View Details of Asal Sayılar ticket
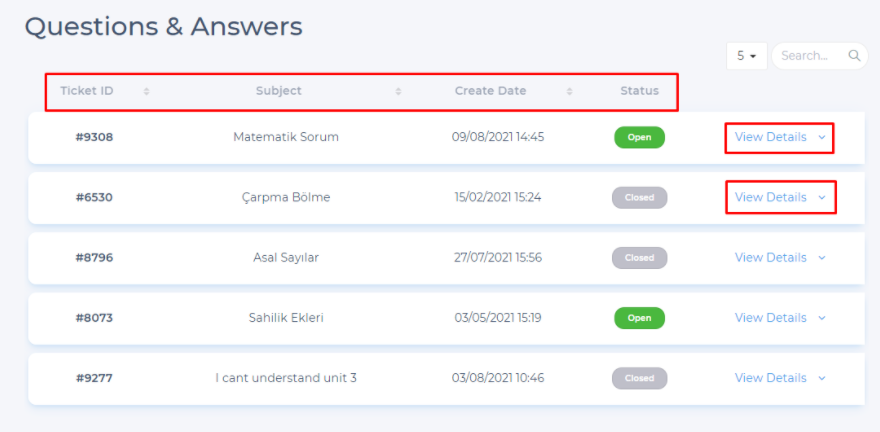This screenshot has height=432, width=880. [x=770, y=257]
